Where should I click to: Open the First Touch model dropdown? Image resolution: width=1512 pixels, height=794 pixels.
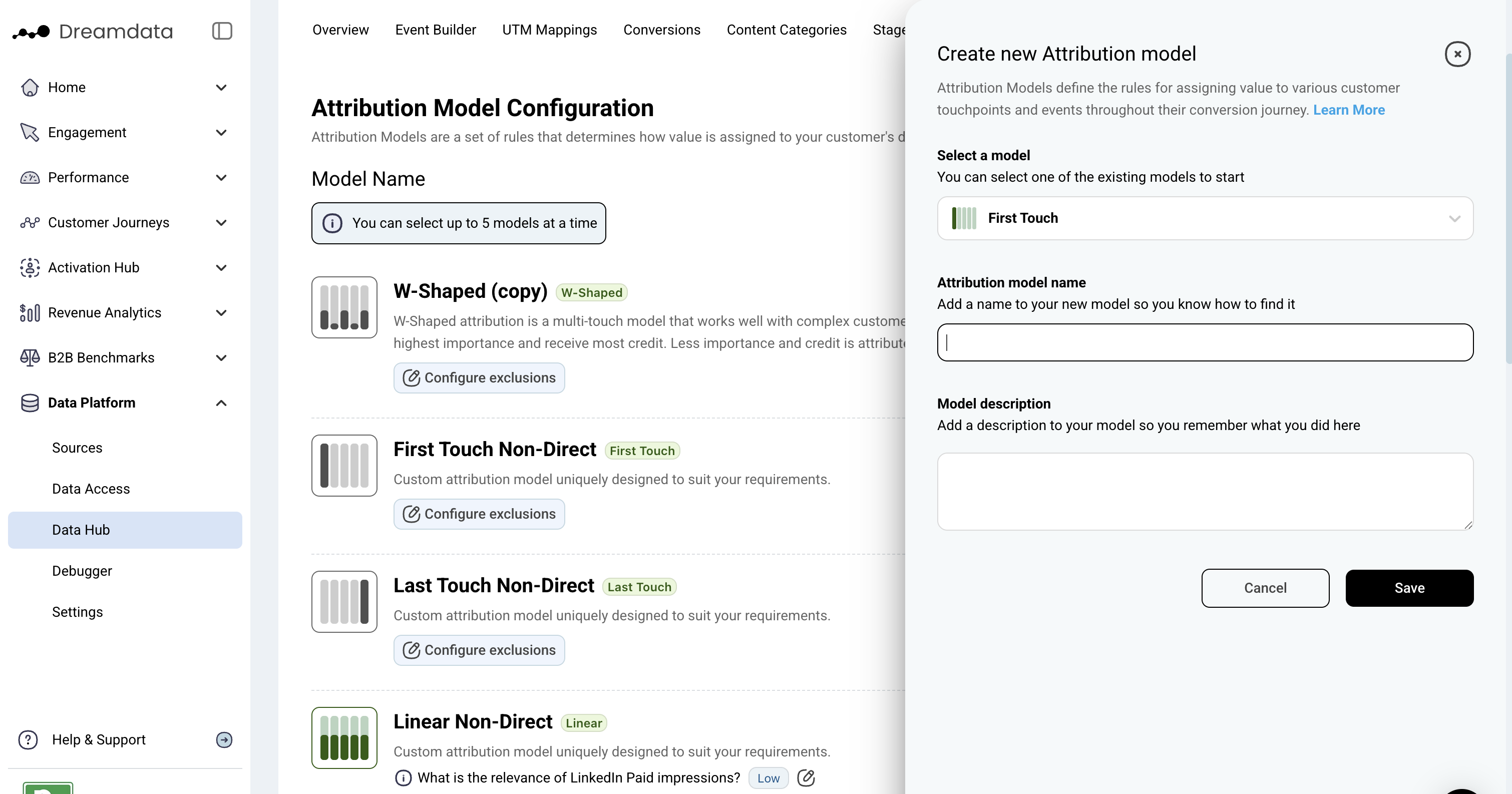pyautogui.click(x=1205, y=218)
